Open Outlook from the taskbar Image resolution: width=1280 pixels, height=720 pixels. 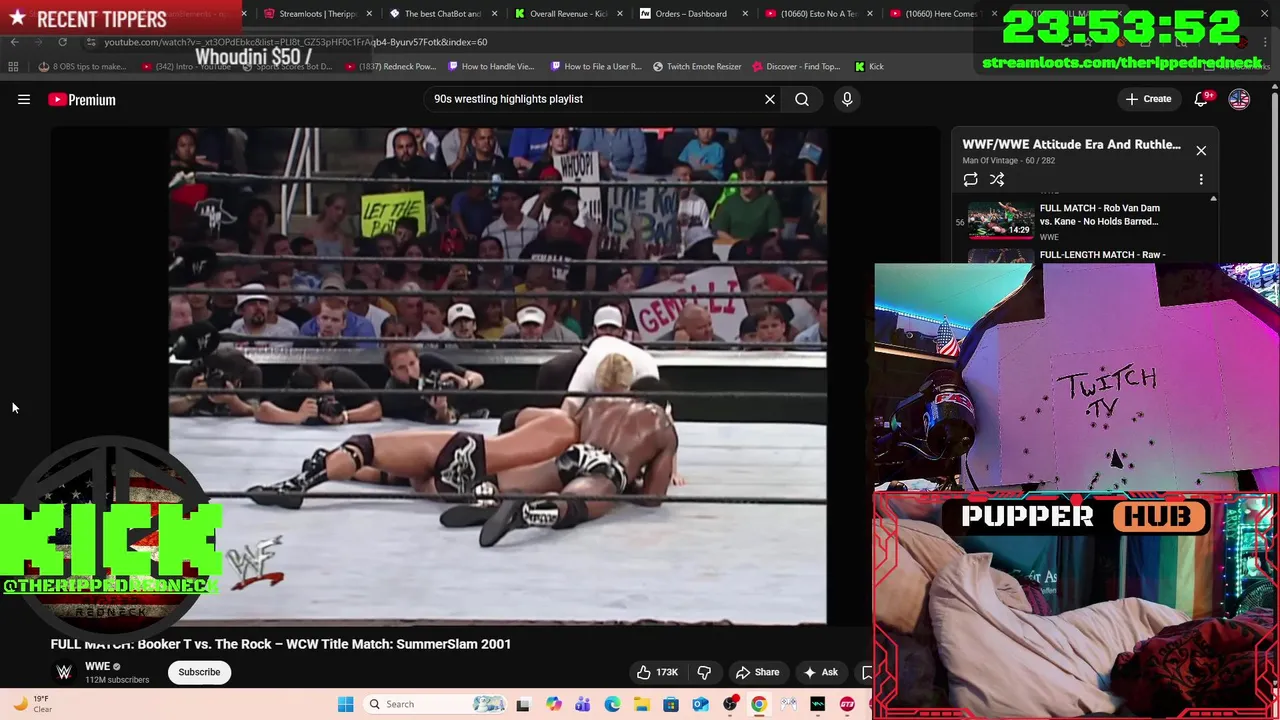tap(700, 704)
